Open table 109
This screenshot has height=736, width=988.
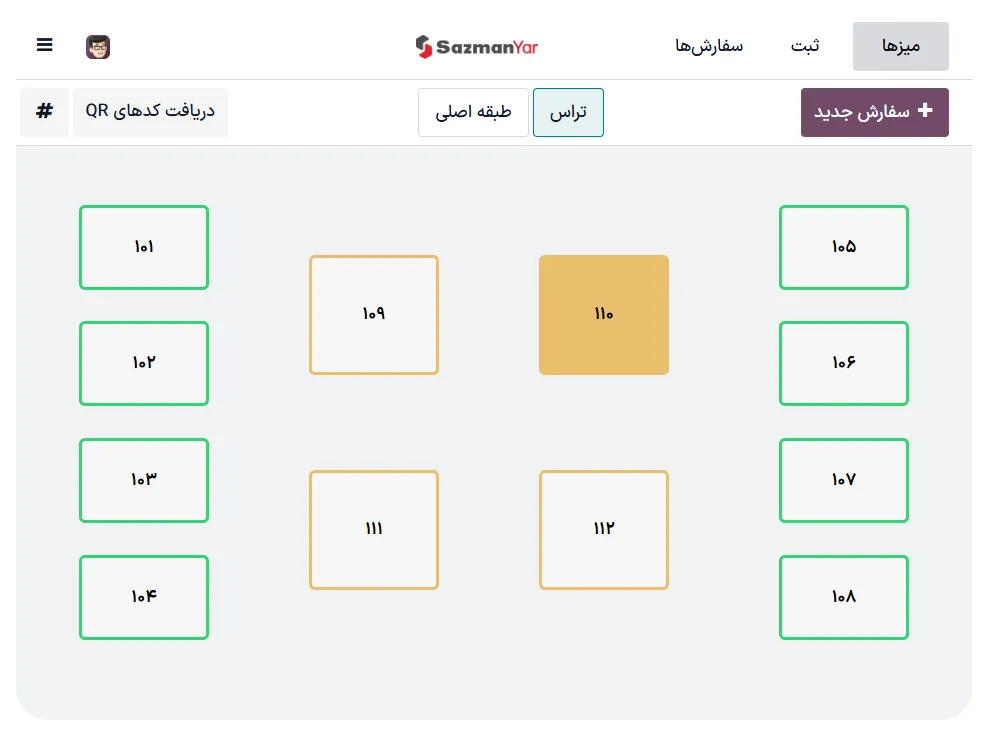(373, 315)
